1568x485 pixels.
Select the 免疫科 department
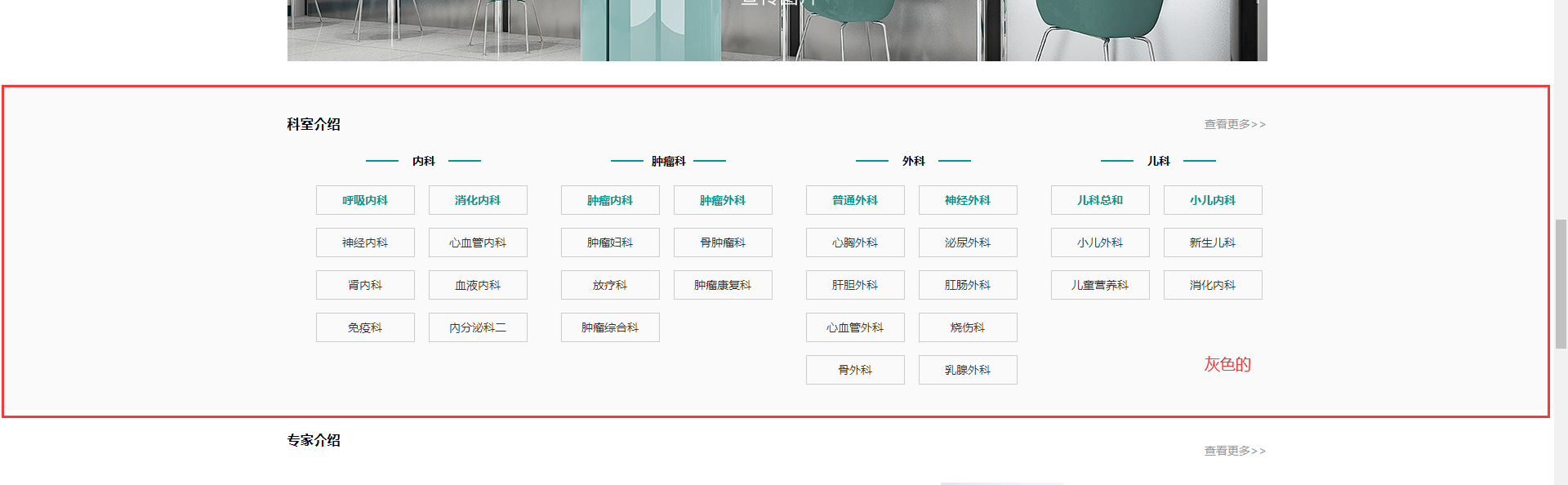[365, 327]
